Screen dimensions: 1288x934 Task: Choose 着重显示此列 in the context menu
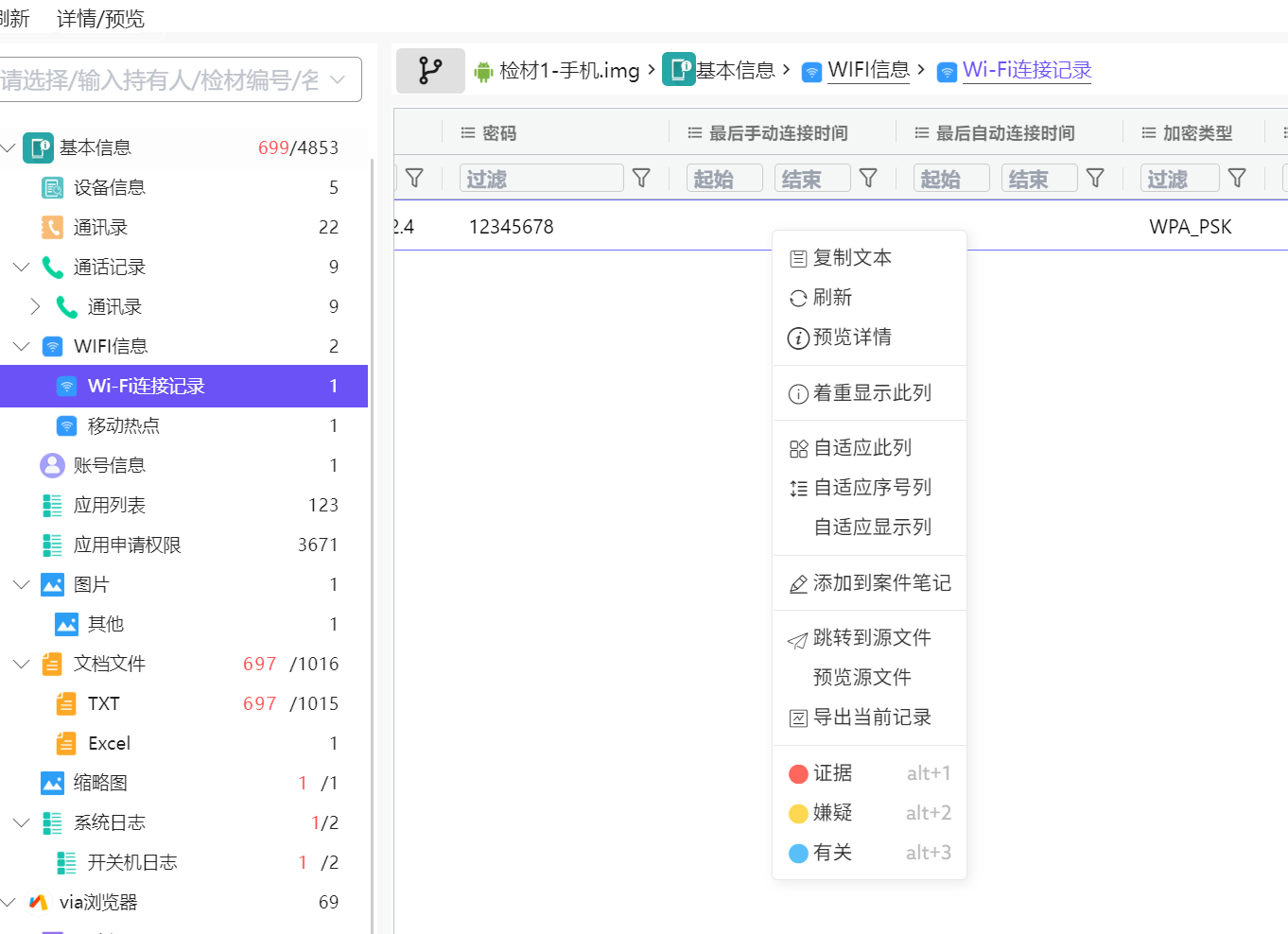(x=869, y=393)
